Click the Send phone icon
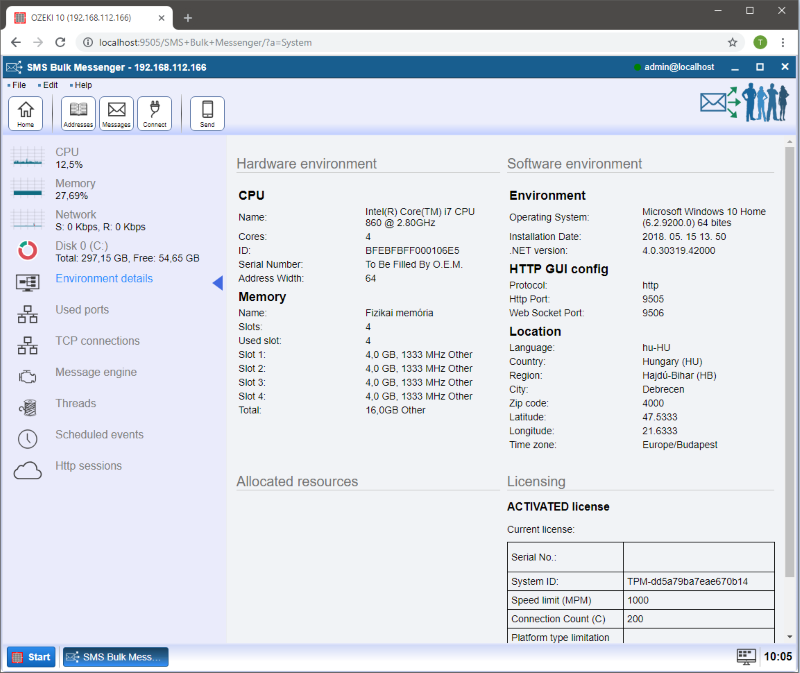Image resolution: width=800 pixels, height=673 pixels. [207, 113]
